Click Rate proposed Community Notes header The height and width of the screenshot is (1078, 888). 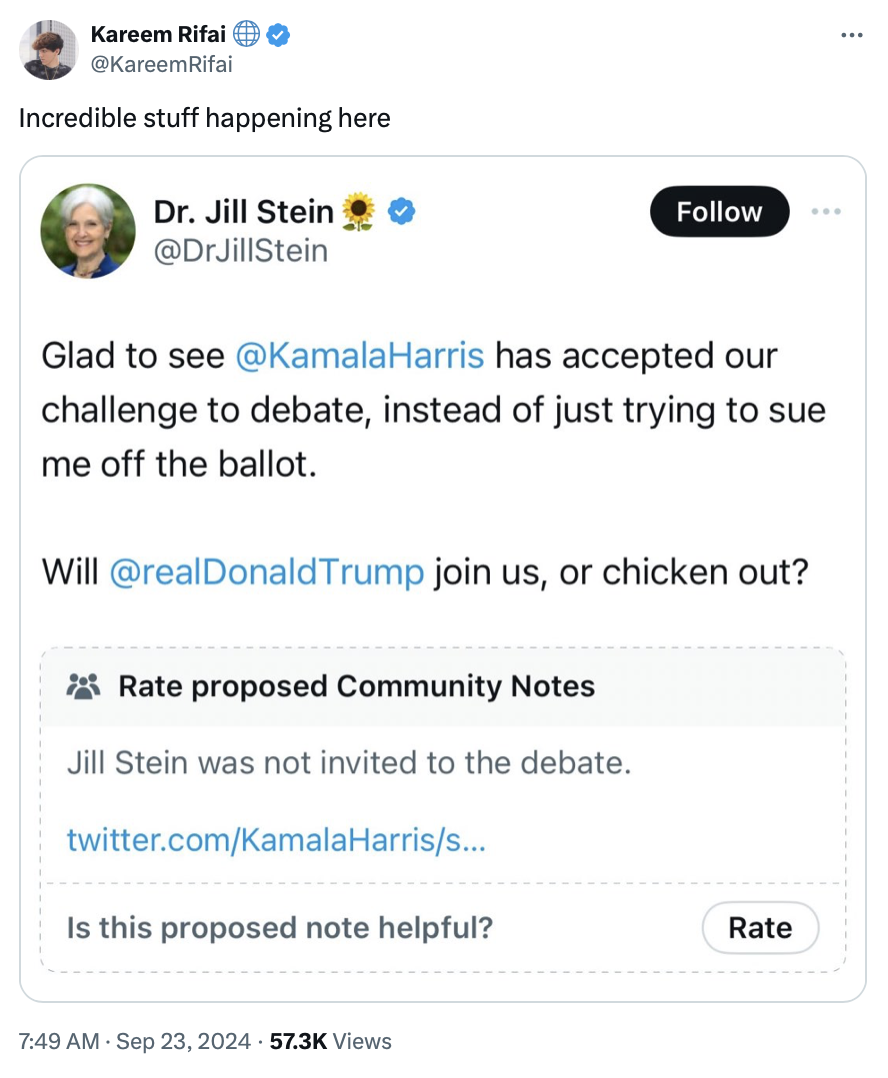[356, 686]
